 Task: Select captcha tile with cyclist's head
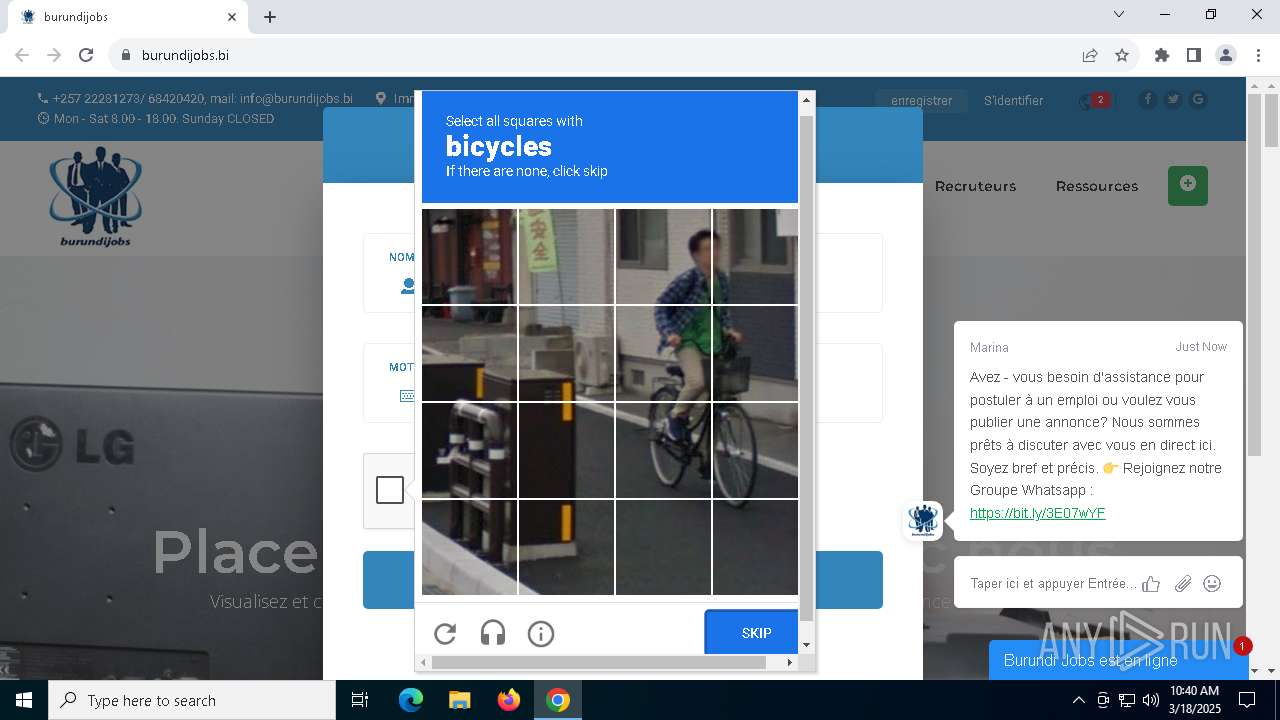coord(662,256)
